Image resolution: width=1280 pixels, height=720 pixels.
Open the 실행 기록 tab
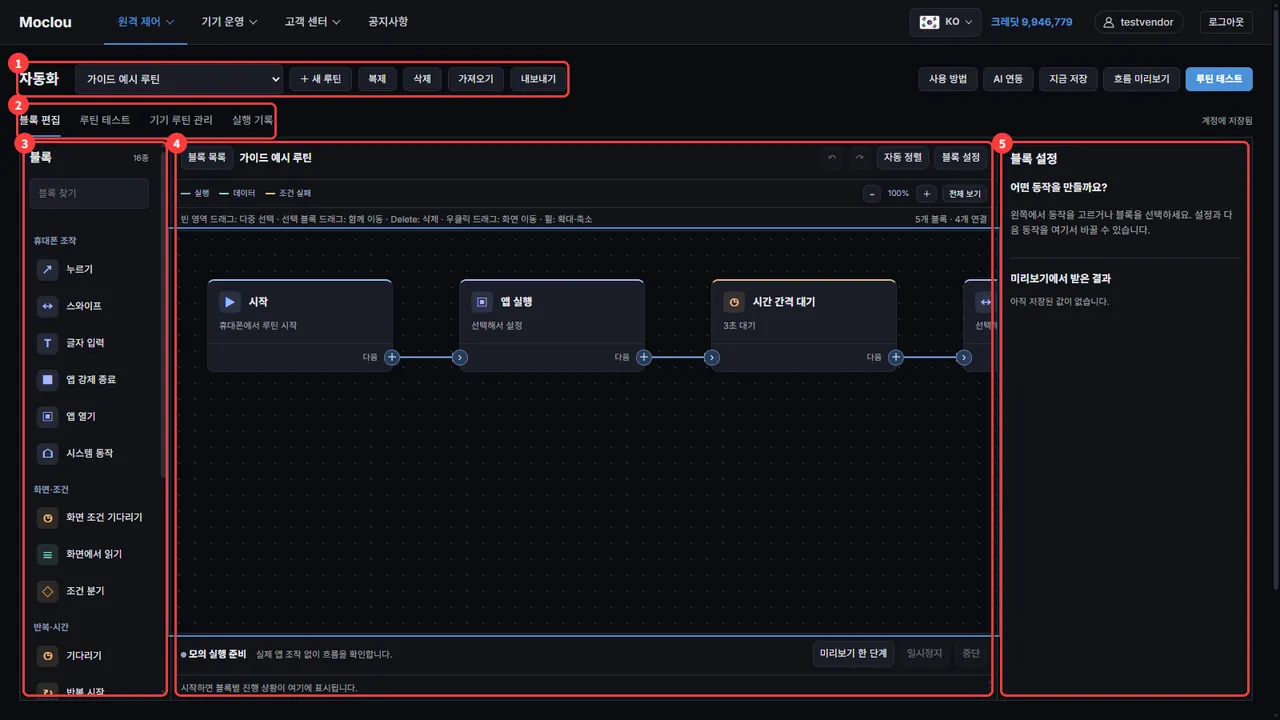coord(252,120)
